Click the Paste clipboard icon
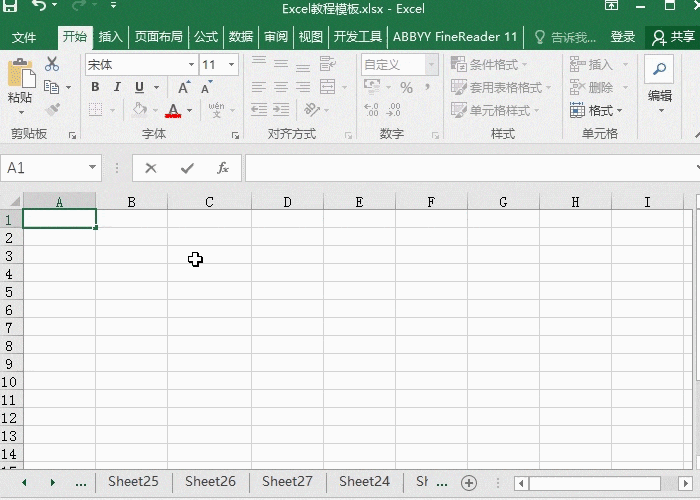 [x=21, y=73]
